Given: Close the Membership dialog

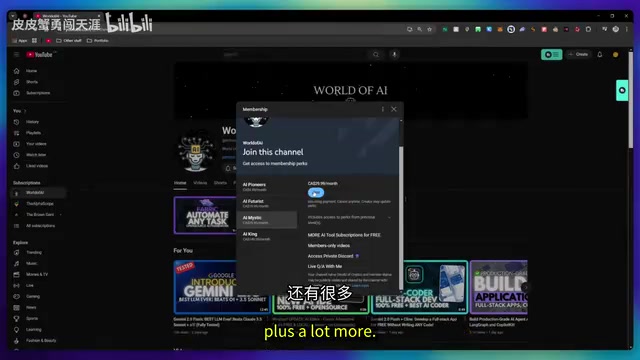Looking at the screenshot, I should (x=394, y=109).
